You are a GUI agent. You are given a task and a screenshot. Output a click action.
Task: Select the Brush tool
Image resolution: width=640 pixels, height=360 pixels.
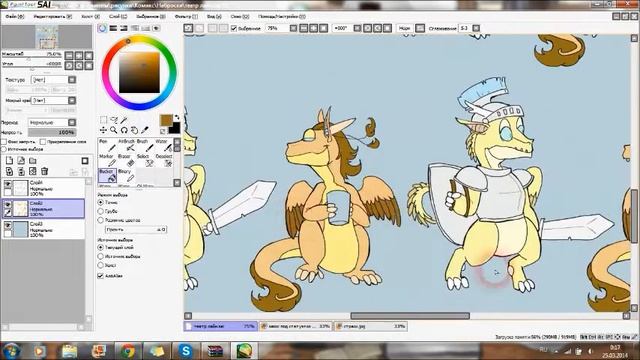click(145, 146)
